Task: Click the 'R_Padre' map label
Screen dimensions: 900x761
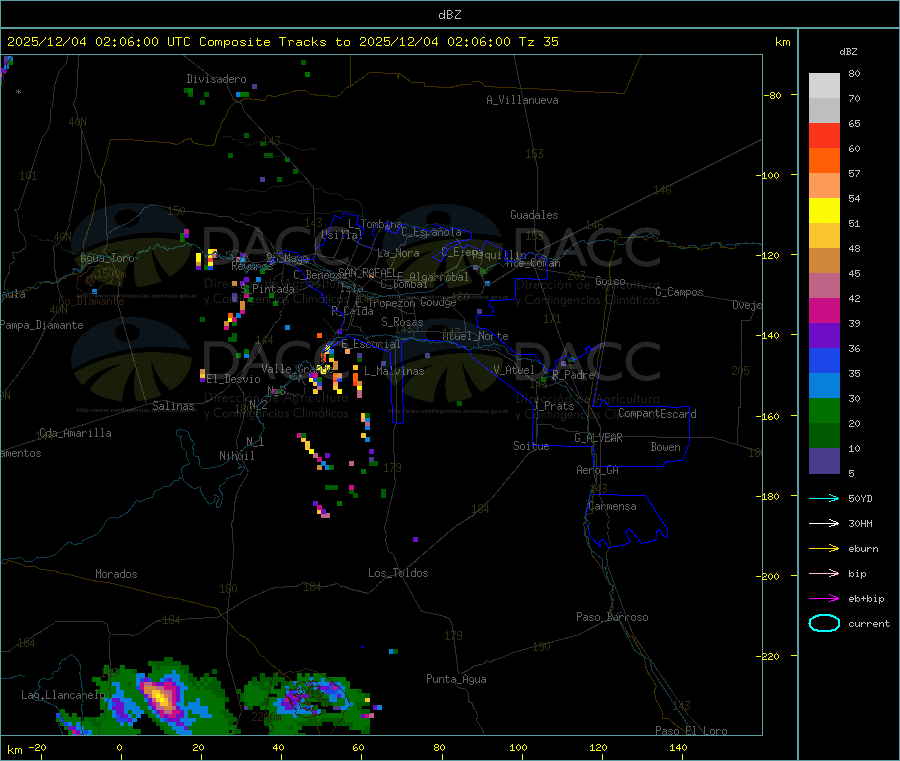Action: tap(573, 375)
